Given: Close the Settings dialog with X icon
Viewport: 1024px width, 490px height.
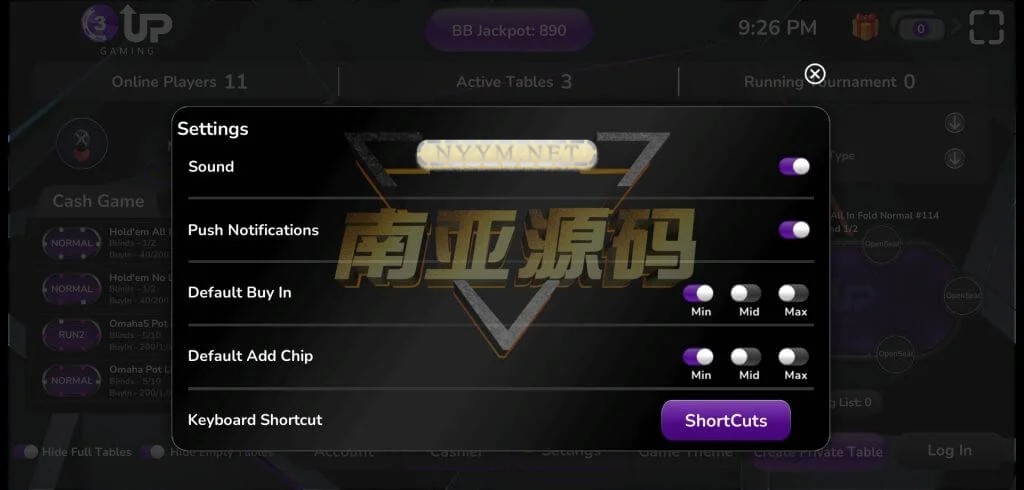Looking at the screenshot, I should (814, 74).
